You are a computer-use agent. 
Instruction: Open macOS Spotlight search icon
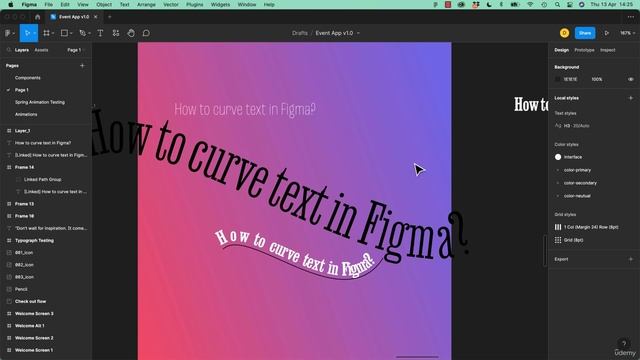click(557, 4)
